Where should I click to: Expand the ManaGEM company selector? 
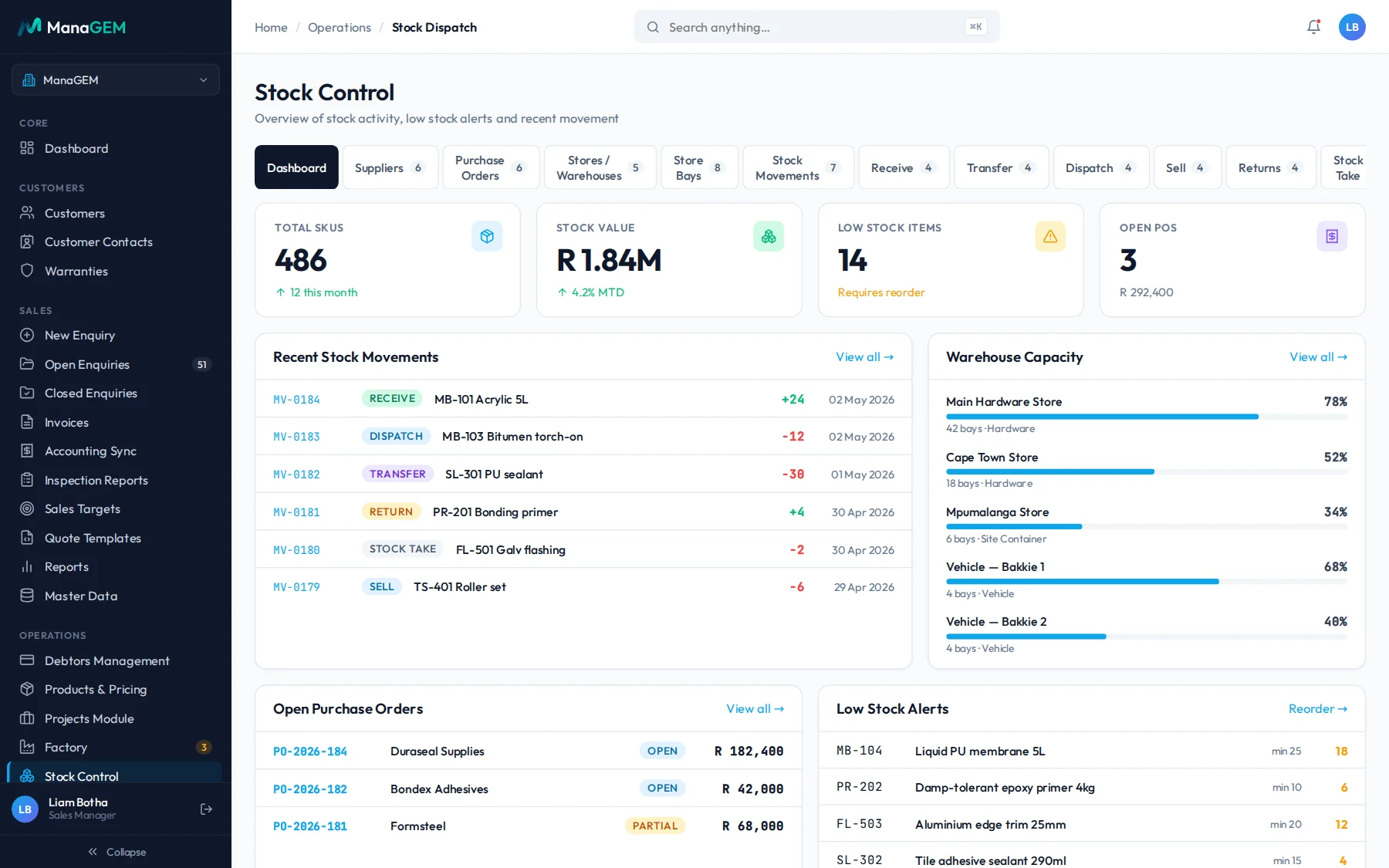(116, 80)
